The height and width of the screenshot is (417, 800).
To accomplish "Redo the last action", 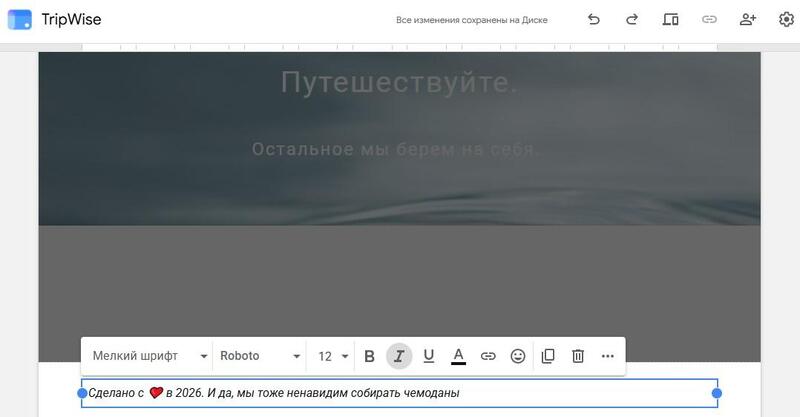I will (x=632, y=19).
